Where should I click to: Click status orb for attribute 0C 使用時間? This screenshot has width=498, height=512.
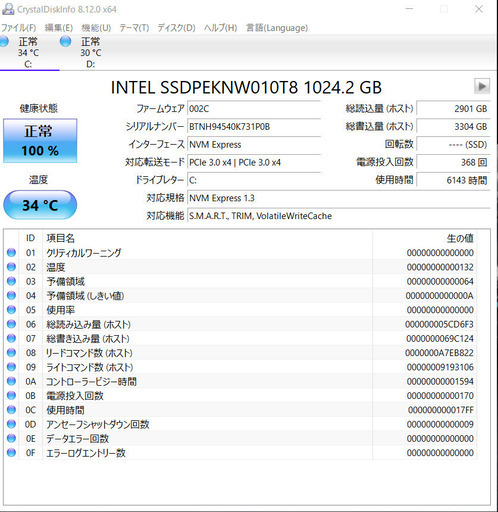pyautogui.click(x=11, y=410)
